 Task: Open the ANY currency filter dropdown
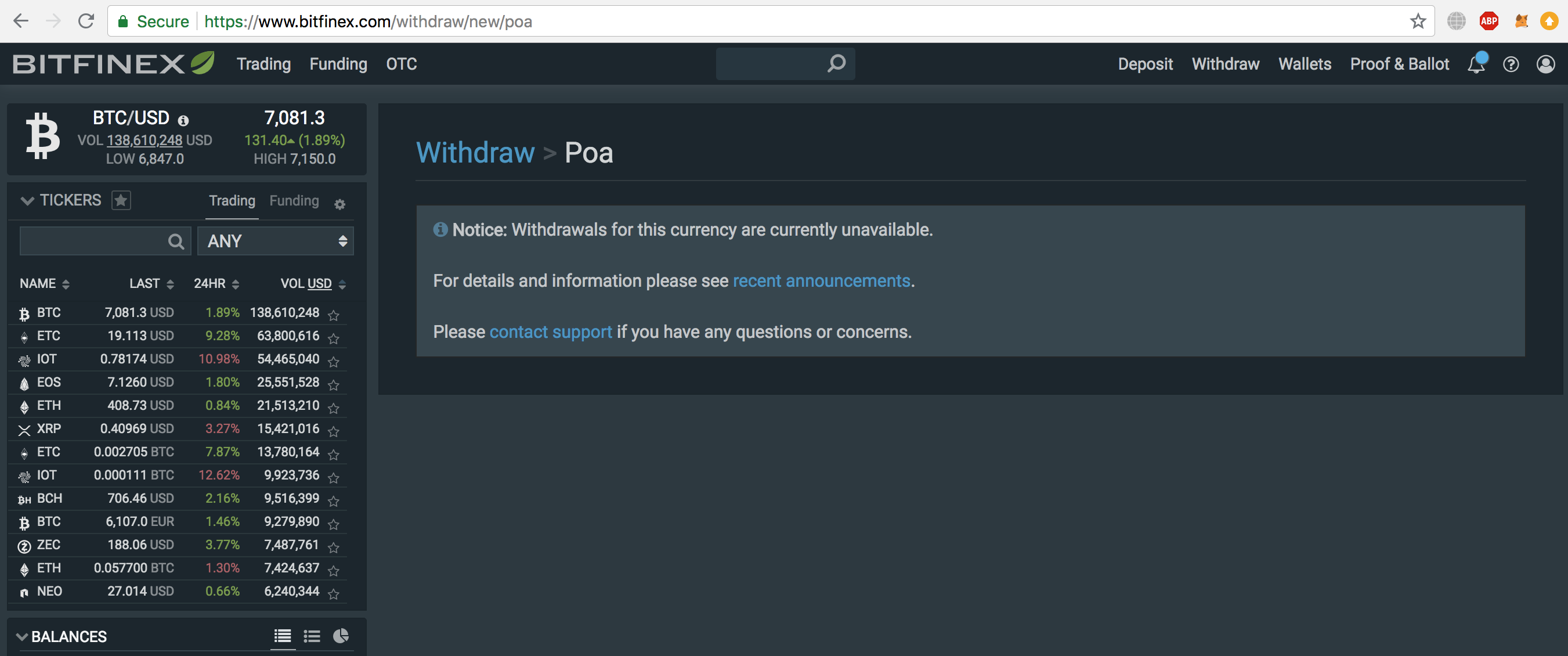click(275, 240)
